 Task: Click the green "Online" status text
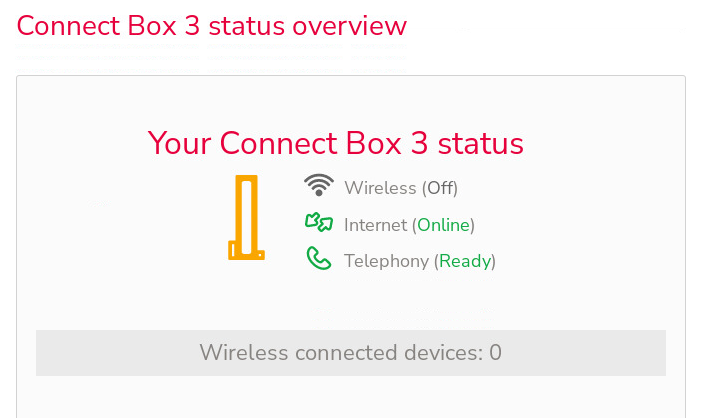click(443, 225)
